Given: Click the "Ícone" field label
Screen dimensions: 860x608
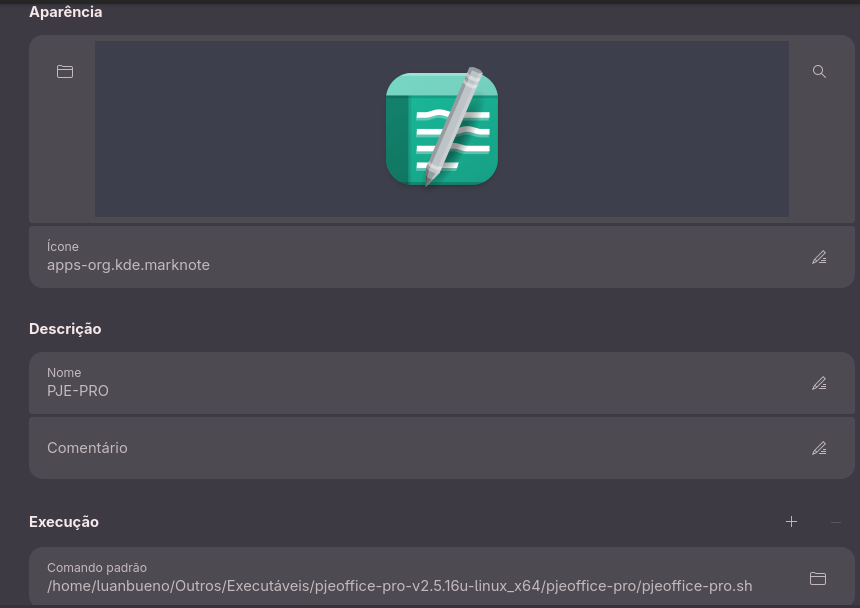Looking at the screenshot, I should click(62, 246).
